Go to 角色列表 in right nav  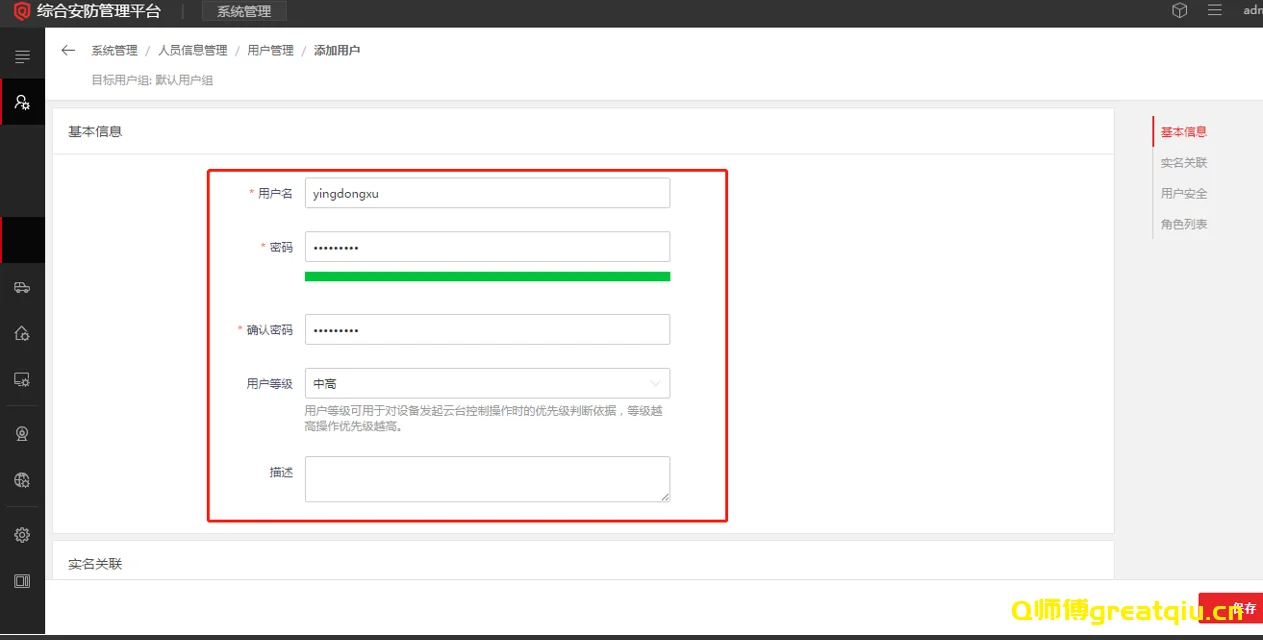tap(1184, 225)
